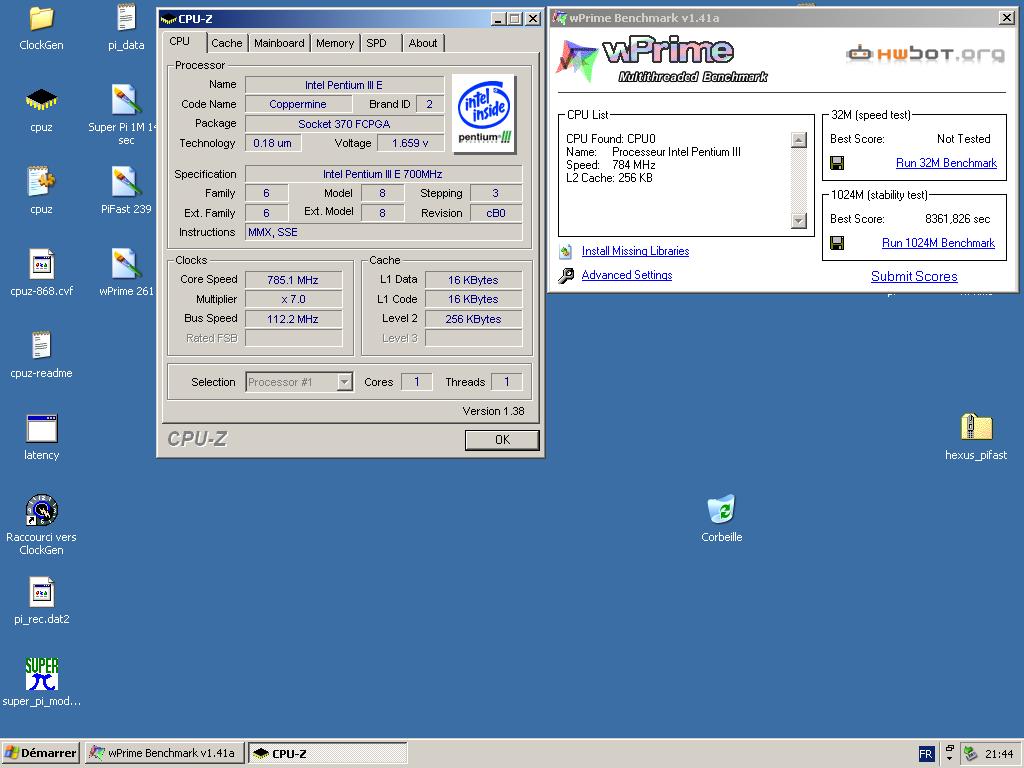Click CPU List scroll up arrow
Screen dimensions: 1024x768
click(x=799, y=140)
